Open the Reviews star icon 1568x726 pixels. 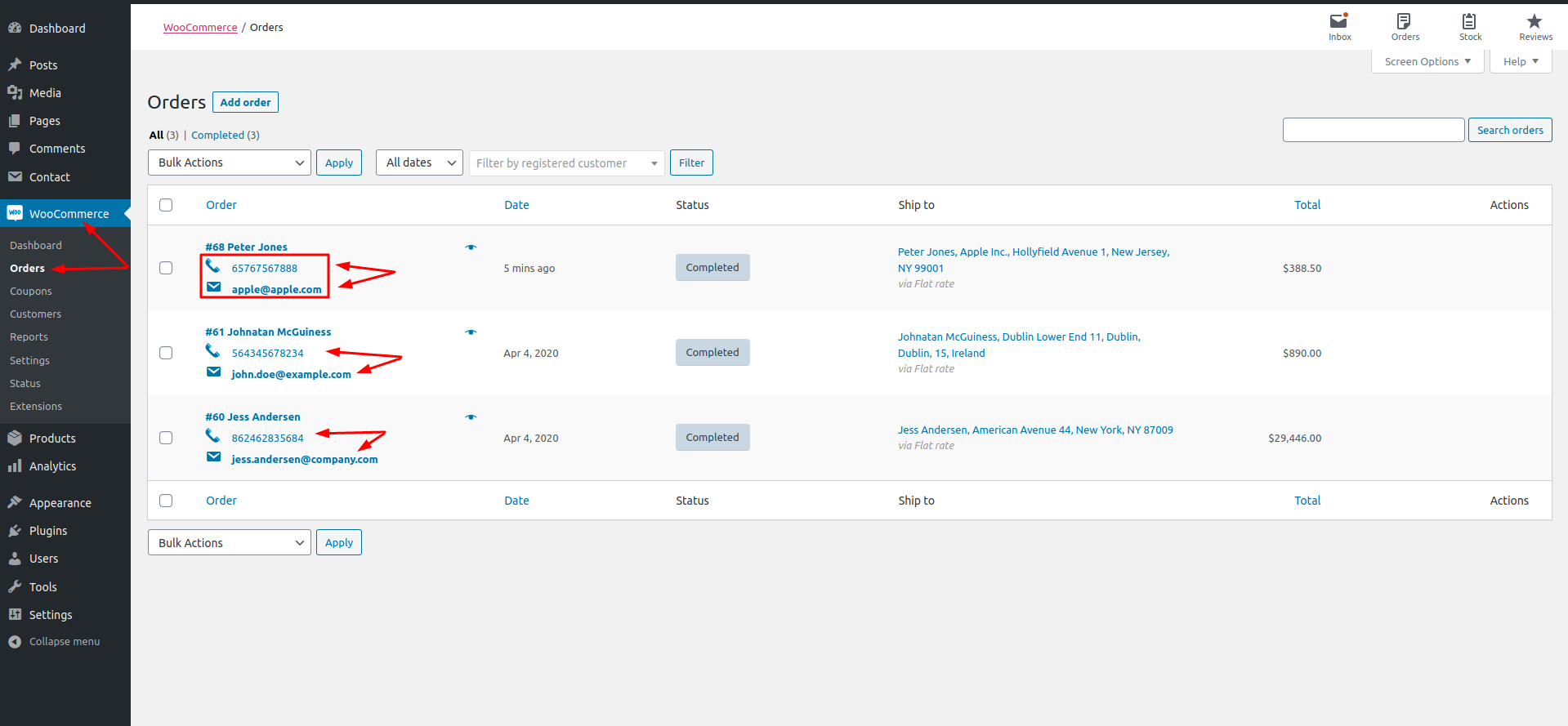click(1534, 21)
